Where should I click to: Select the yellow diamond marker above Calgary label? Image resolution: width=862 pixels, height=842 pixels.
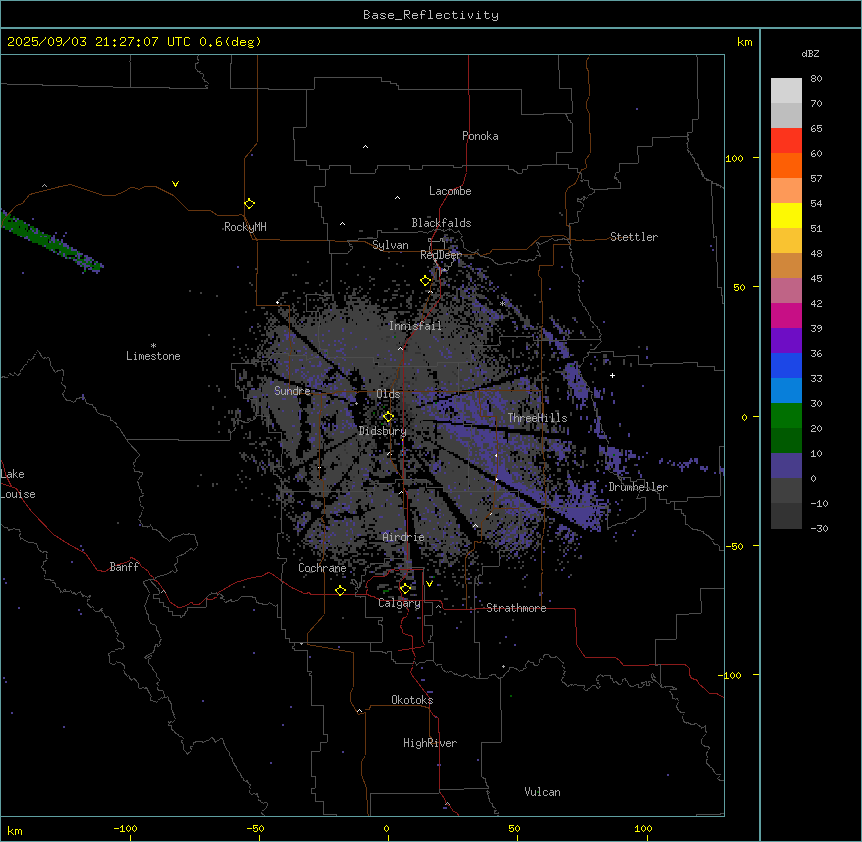click(x=405, y=589)
